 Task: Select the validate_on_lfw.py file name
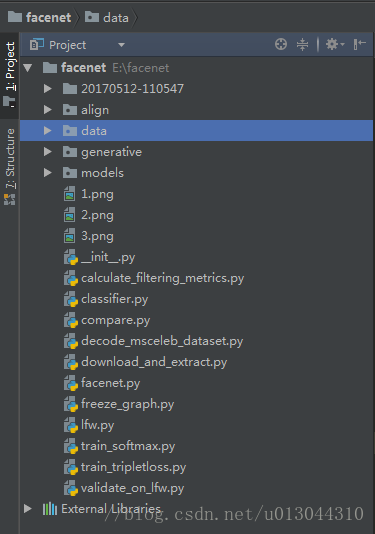132,489
